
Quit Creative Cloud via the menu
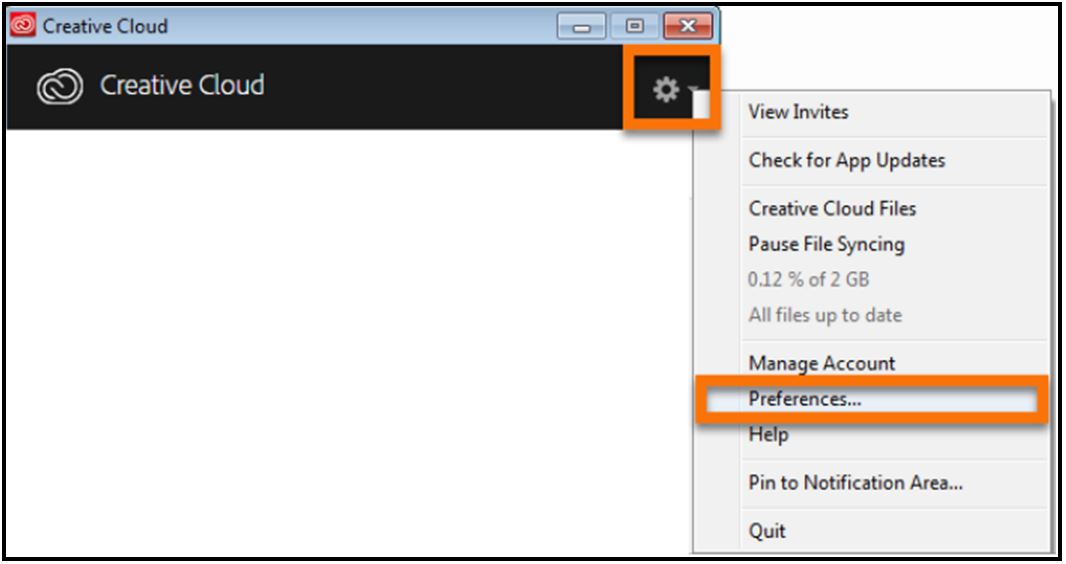click(767, 530)
